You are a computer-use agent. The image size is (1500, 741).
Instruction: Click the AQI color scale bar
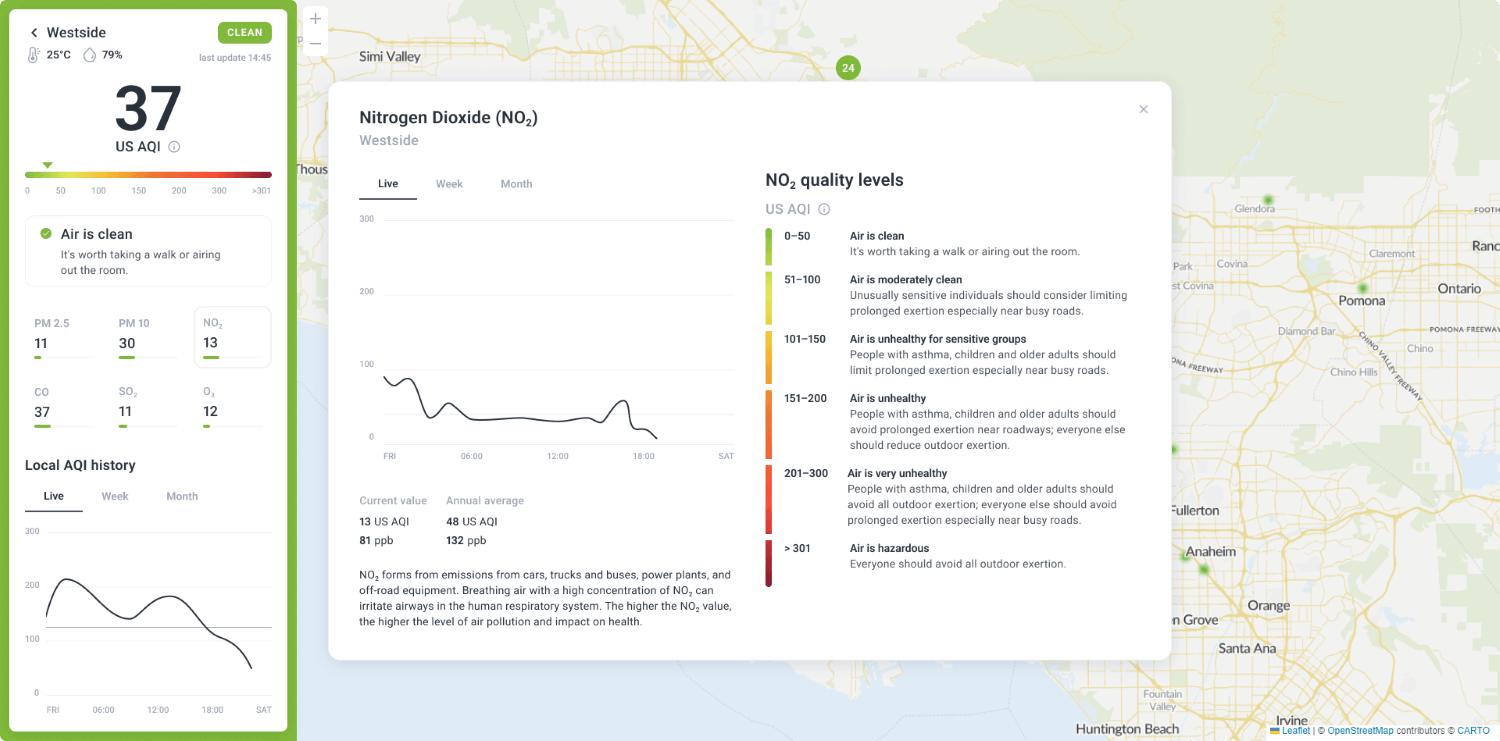pos(148,175)
